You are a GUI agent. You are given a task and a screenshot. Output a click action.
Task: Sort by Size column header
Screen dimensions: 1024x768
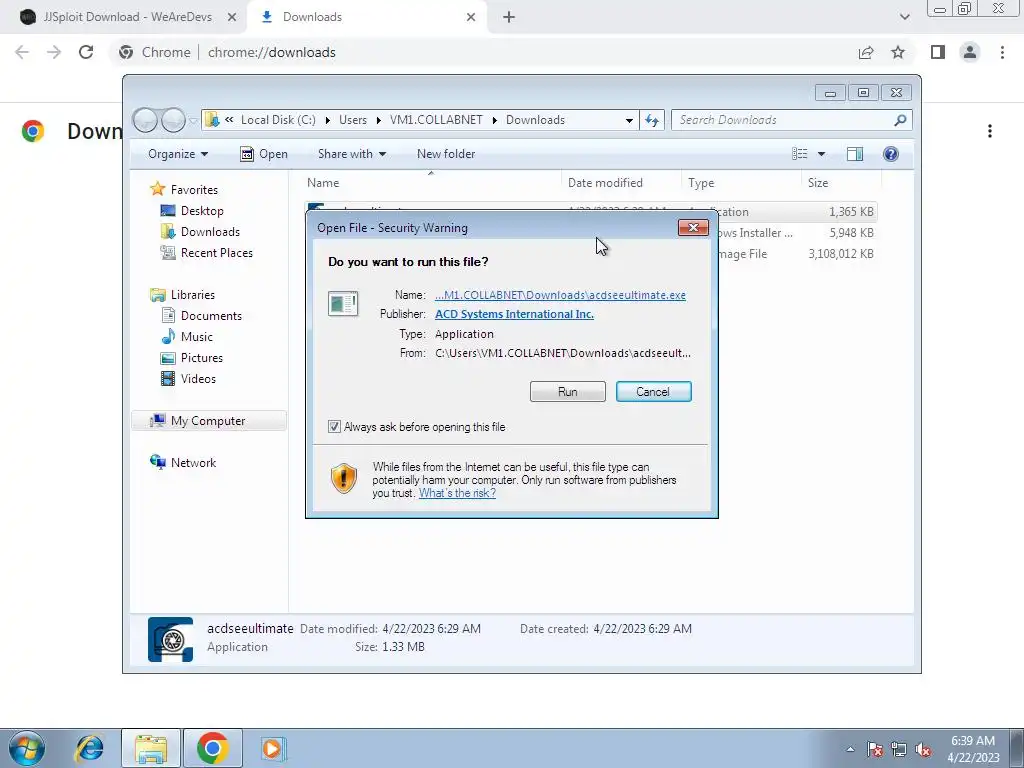(x=841, y=183)
